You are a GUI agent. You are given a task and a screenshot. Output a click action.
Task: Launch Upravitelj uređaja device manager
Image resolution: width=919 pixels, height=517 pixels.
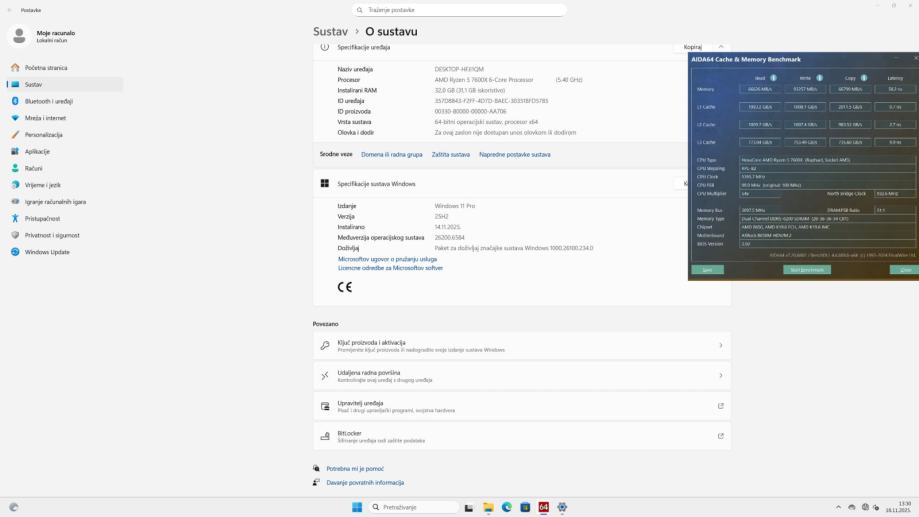click(522, 406)
